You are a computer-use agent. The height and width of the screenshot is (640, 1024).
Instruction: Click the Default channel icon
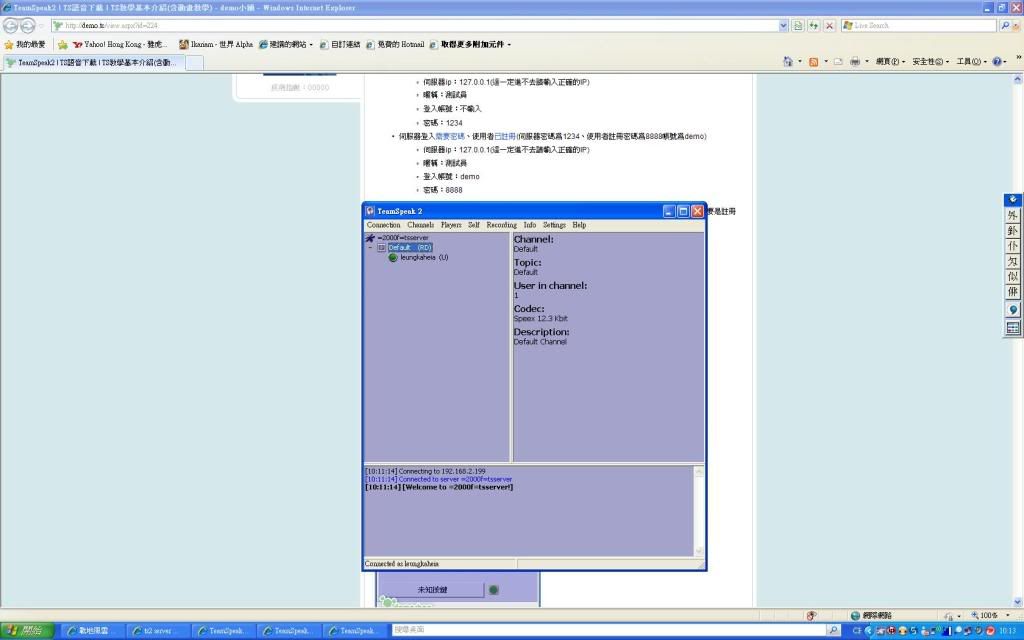(x=381, y=247)
